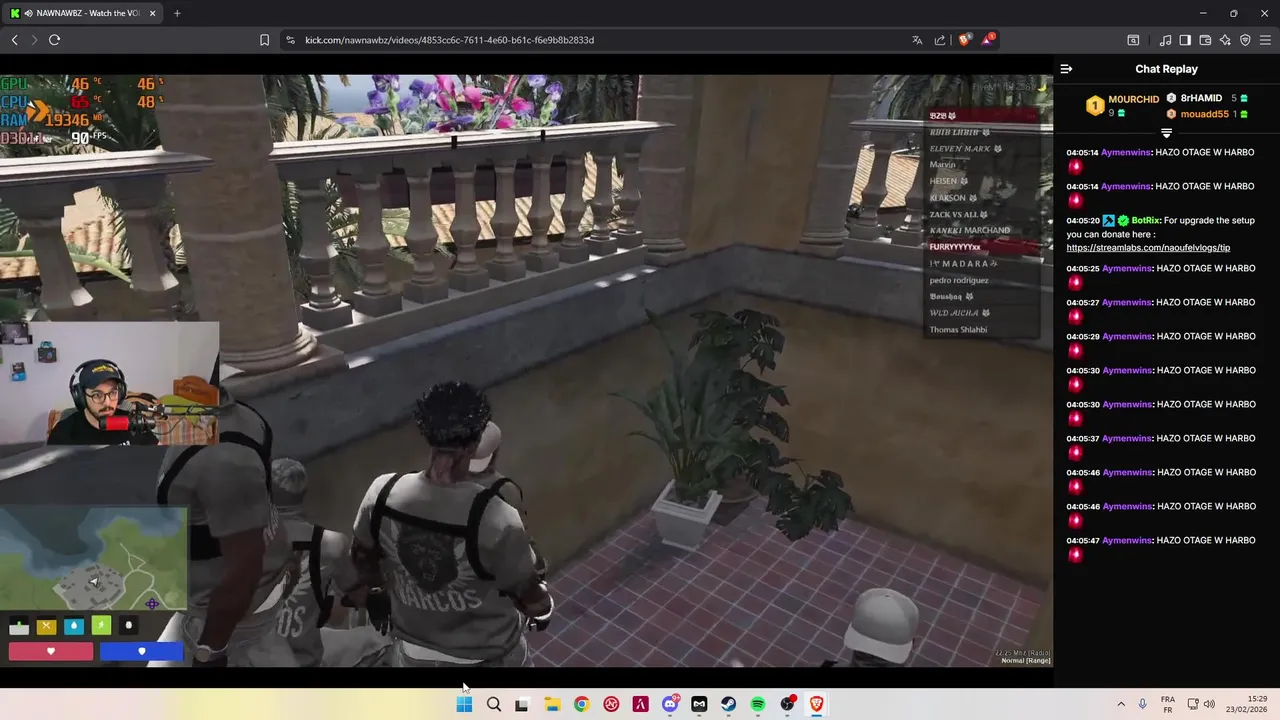
Task: Click the pedro rodriguez player name
Action: point(959,280)
